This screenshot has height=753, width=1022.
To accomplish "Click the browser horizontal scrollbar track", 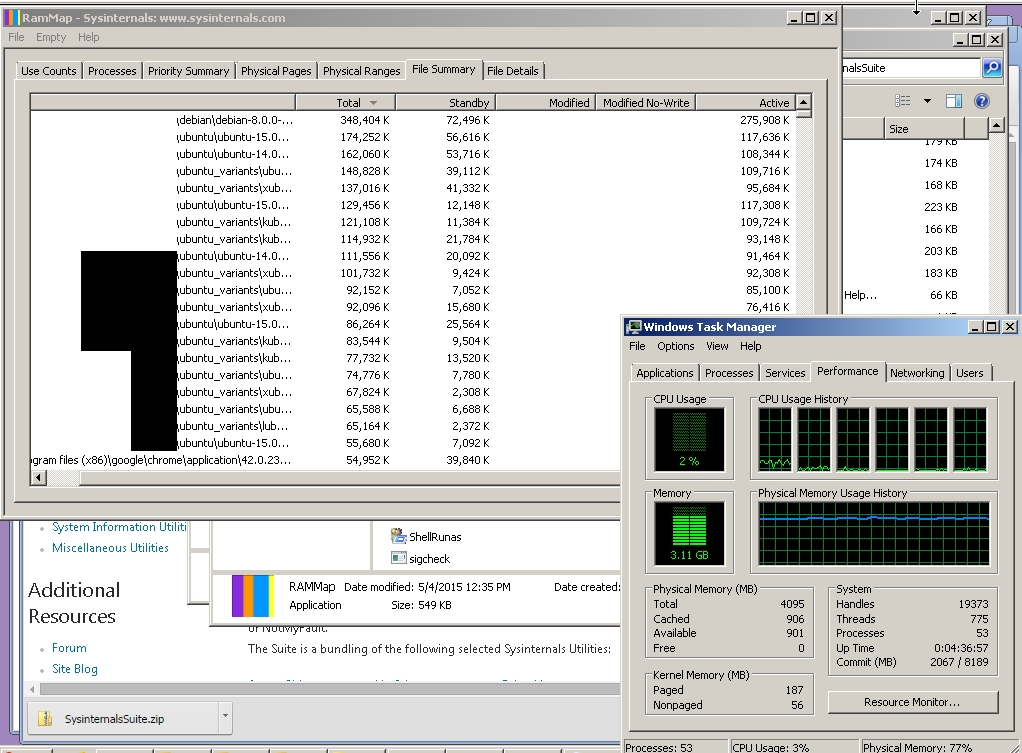I will [x=329, y=688].
